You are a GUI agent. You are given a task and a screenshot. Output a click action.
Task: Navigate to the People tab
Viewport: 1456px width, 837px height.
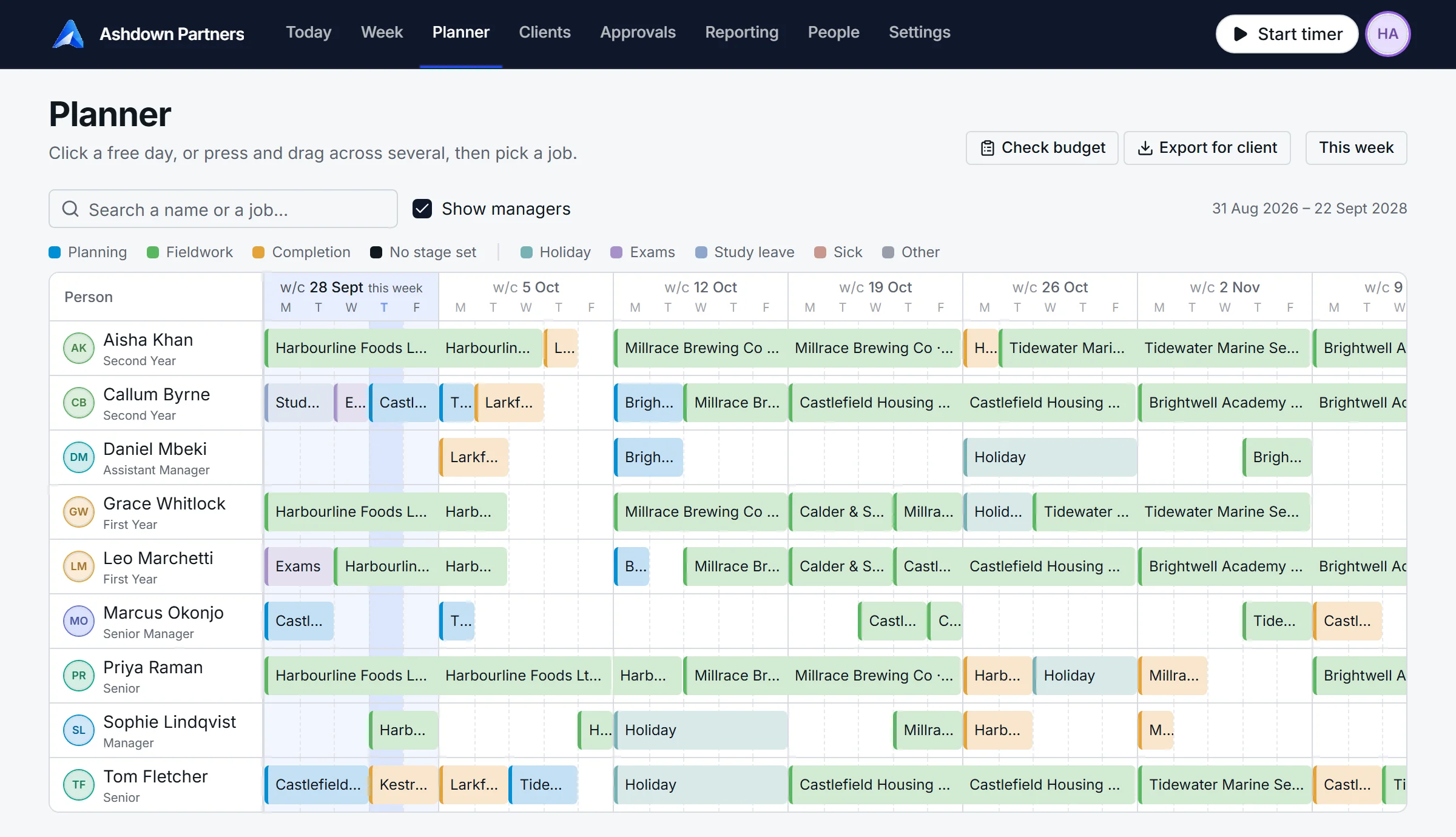[x=834, y=33]
